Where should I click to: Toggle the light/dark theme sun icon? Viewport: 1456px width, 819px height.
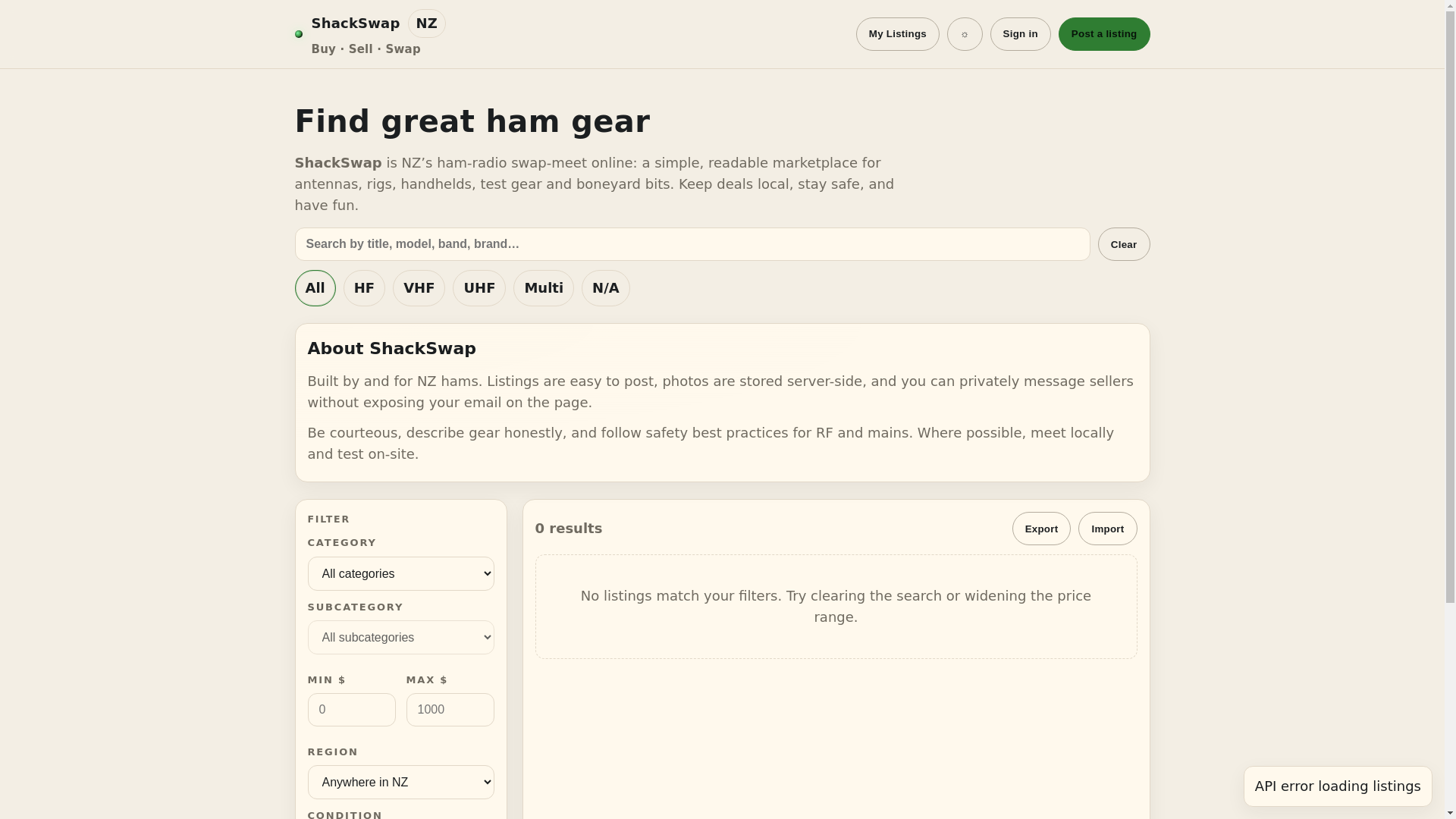click(965, 34)
